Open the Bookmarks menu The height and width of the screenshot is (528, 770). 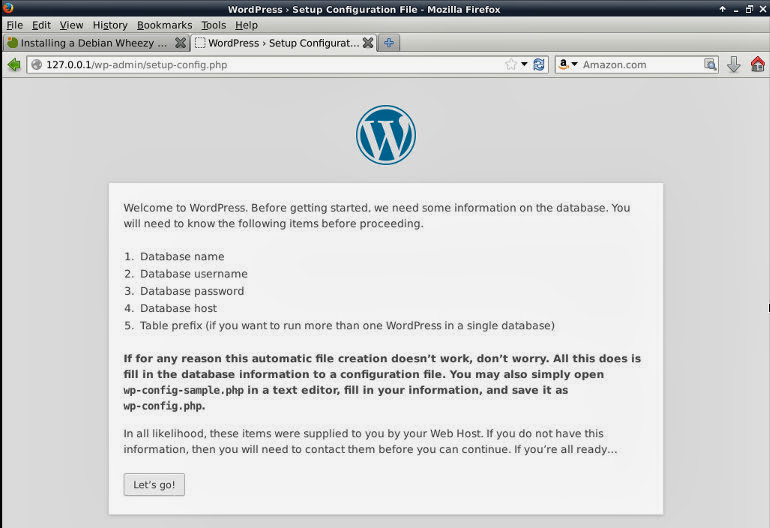[165, 25]
